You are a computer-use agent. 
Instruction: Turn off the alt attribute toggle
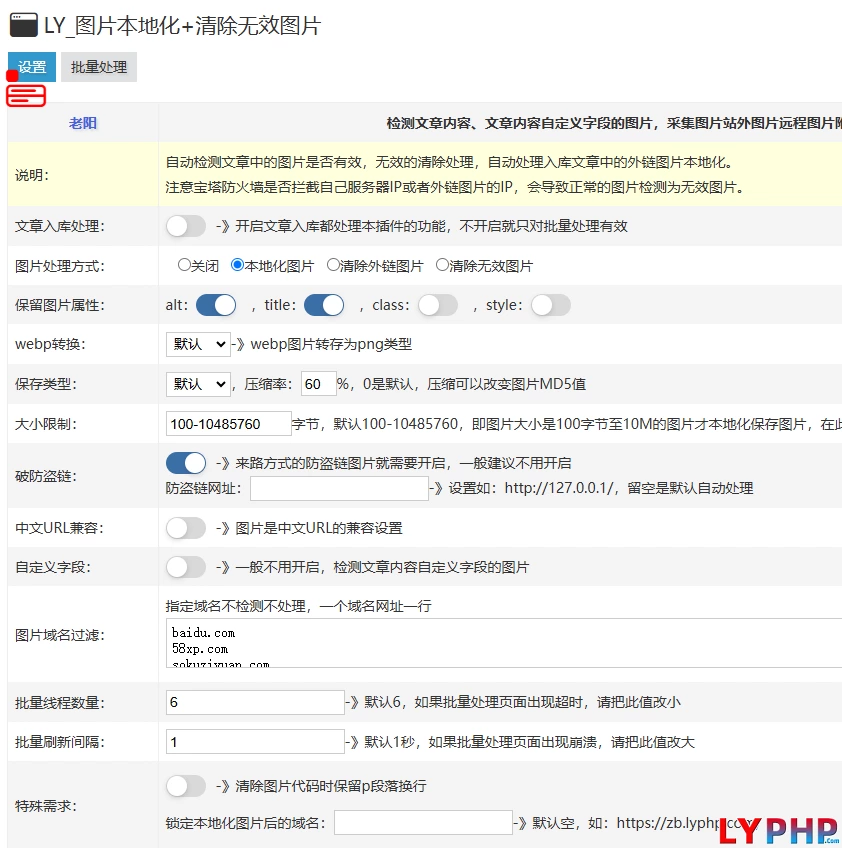[x=215, y=305]
